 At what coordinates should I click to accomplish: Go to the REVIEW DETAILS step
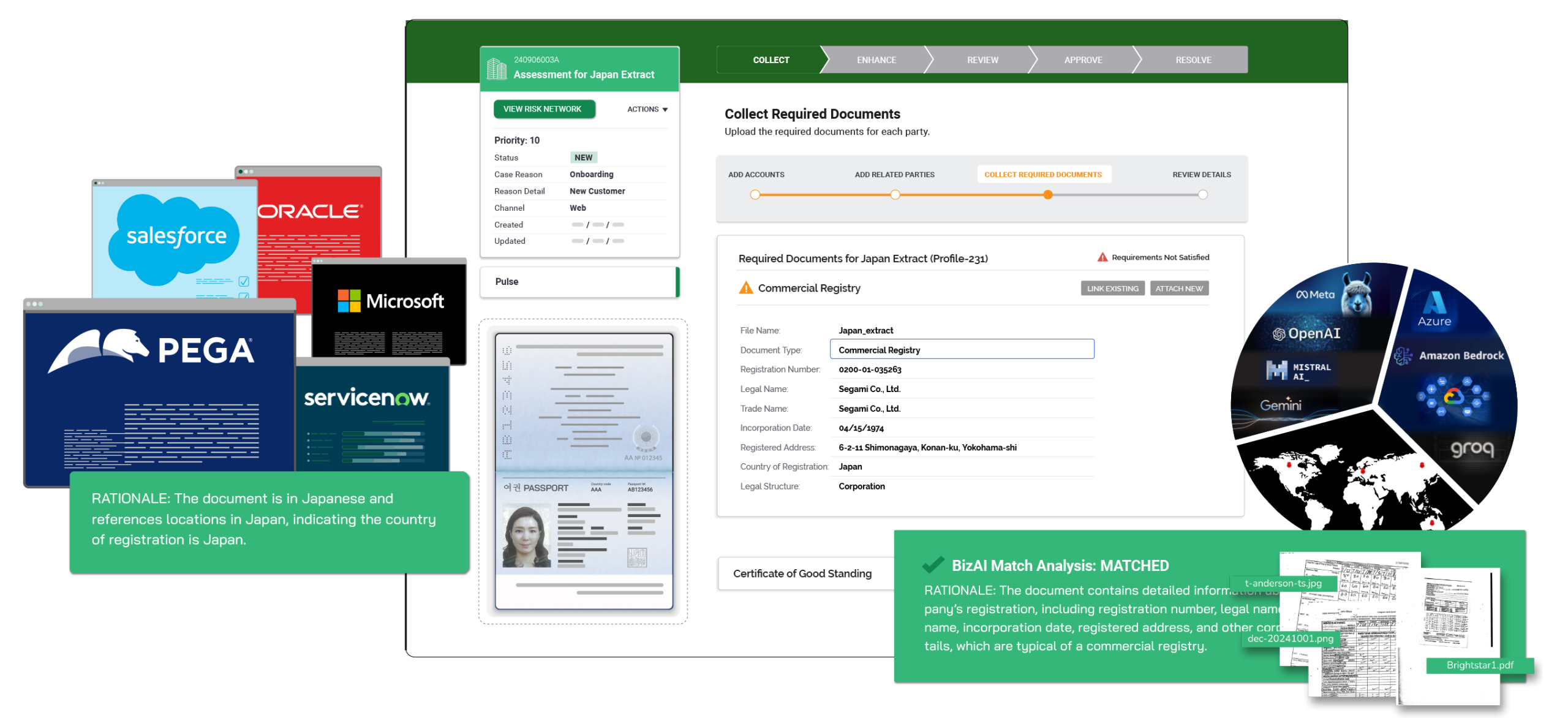click(x=1201, y=175)
